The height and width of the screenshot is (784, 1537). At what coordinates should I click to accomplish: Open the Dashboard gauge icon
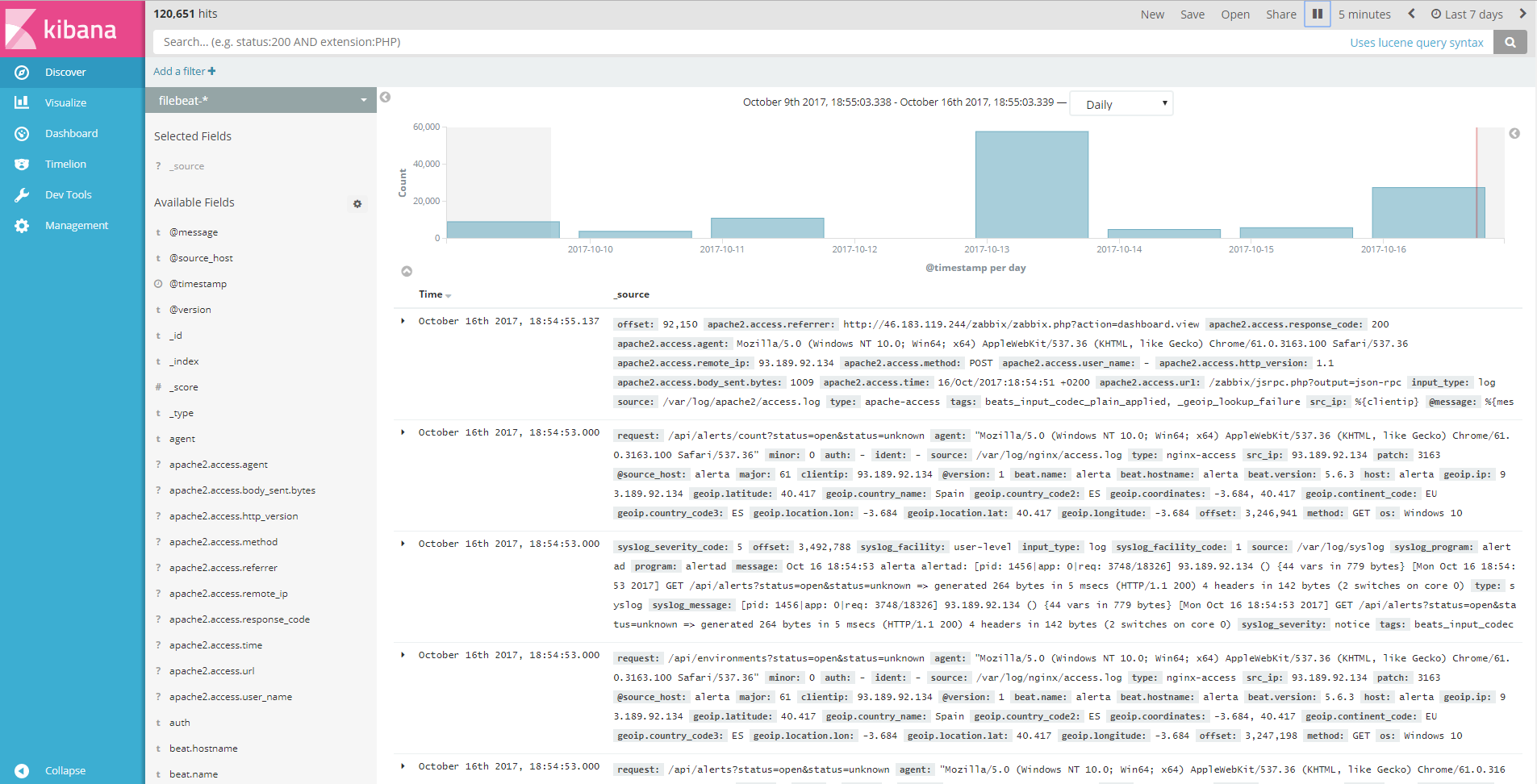click(22, 134)
